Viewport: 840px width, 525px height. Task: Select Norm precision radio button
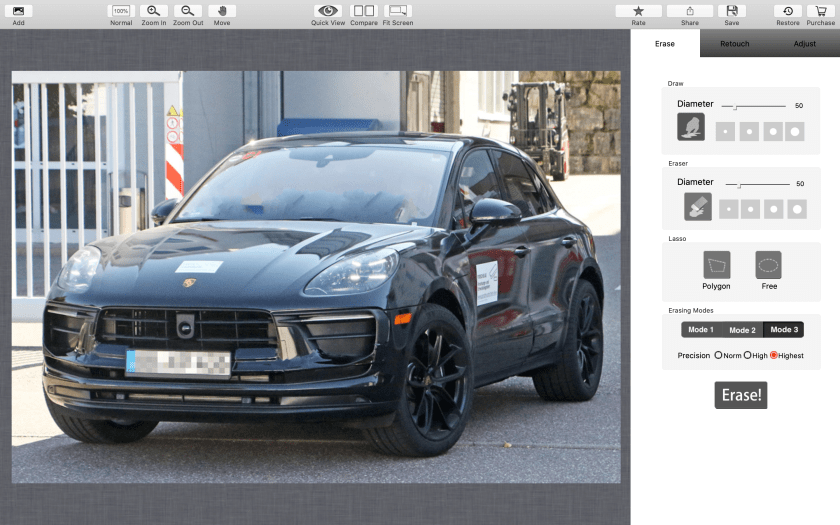[718, 355]
